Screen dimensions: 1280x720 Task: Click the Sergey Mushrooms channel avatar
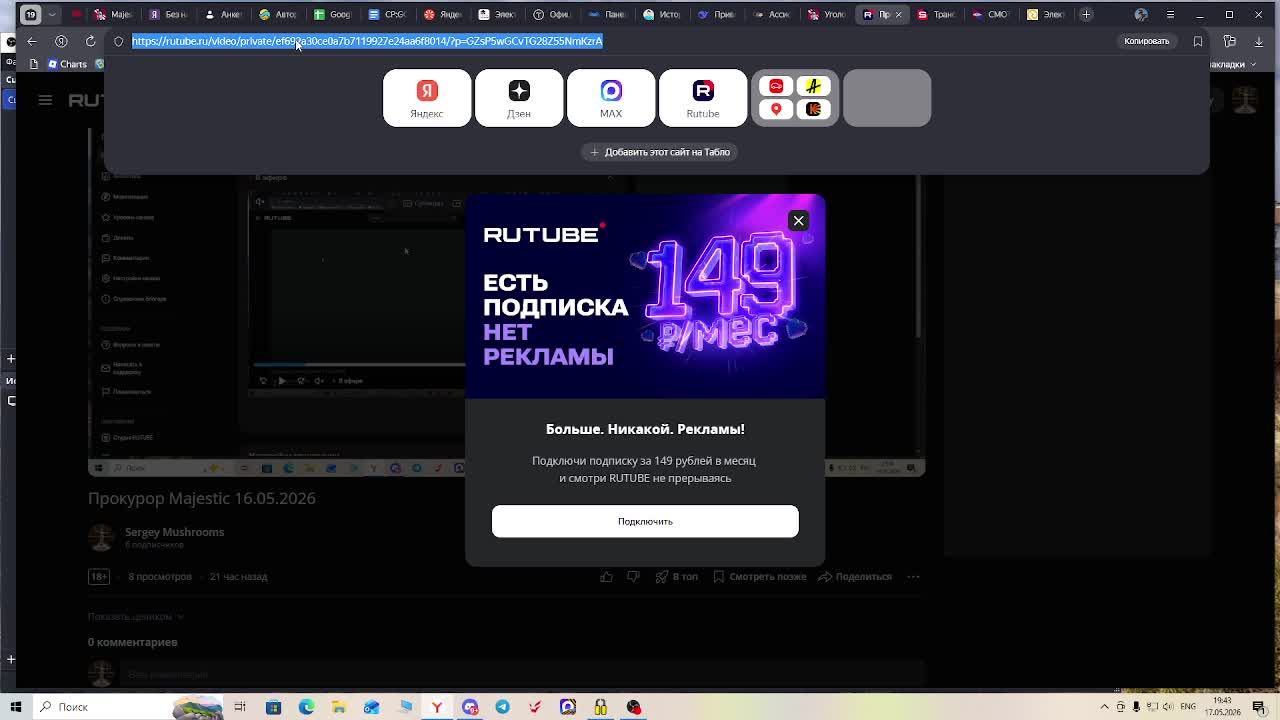[101, 537]
